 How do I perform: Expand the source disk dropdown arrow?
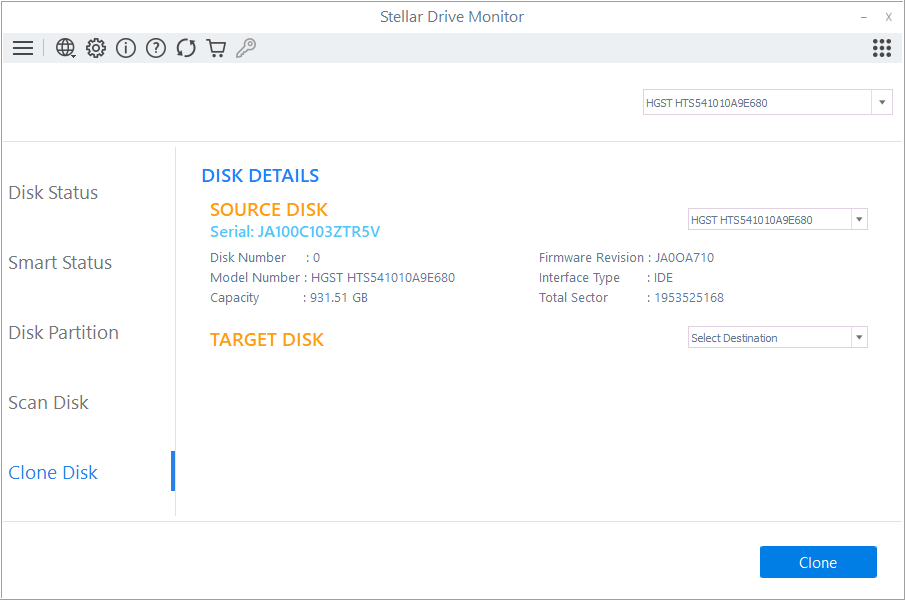click(x=859, y=219)
